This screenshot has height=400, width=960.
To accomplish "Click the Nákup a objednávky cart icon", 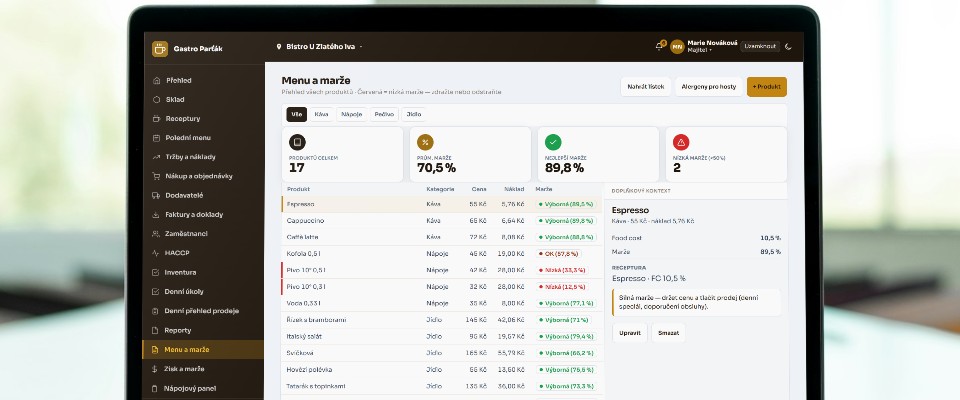I will tap(156, 176).
